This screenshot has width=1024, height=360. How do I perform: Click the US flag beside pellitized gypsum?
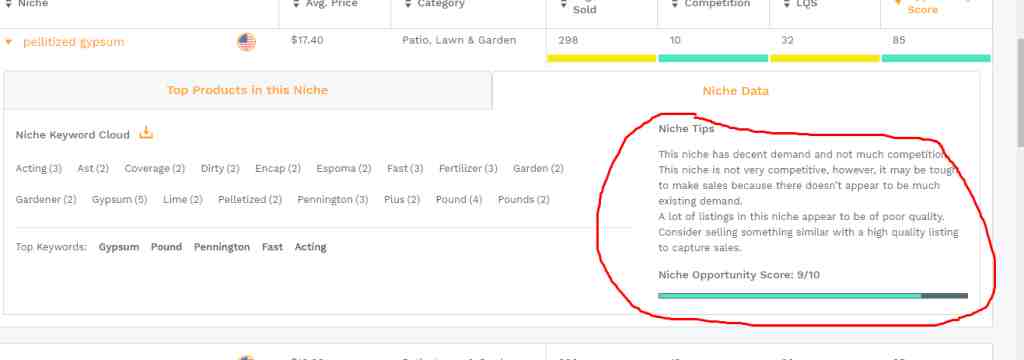click(246, 42)
